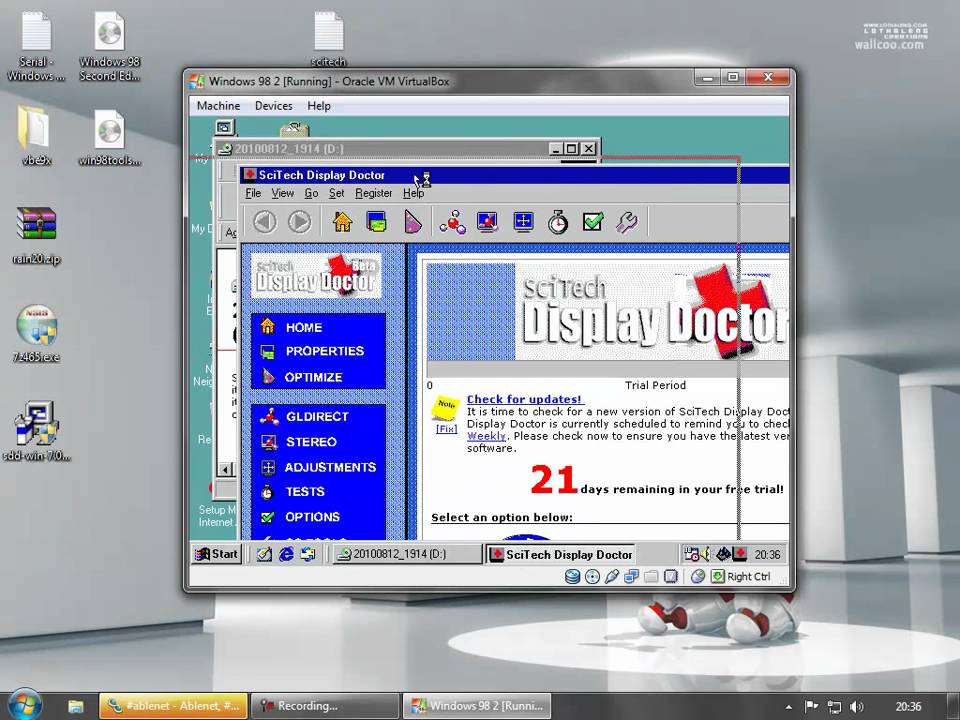Image resolution: width=960 pixels, height=720 pixels.
Task: Switch to Recording... taskbar window
Action: coord(325,706)
